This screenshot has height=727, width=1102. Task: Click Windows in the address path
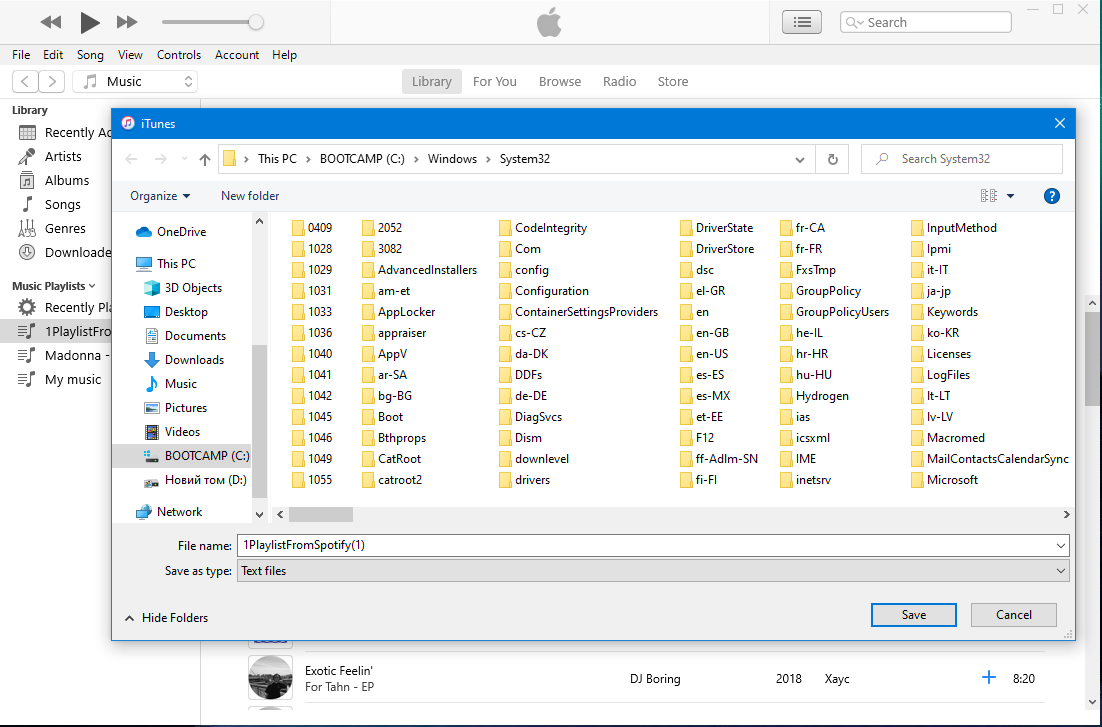[452, 159]
